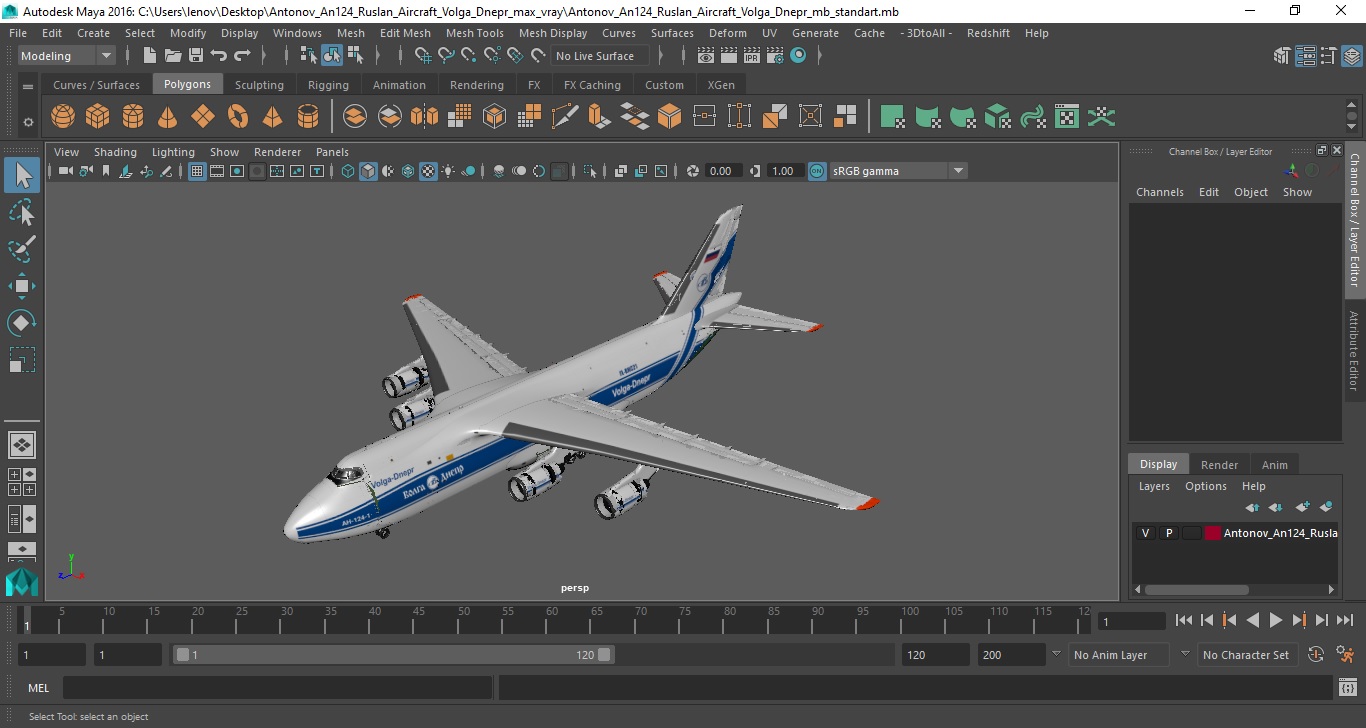Open the File menu
This screenshot has height=728, width=1366.
click(x=18, y=33)
